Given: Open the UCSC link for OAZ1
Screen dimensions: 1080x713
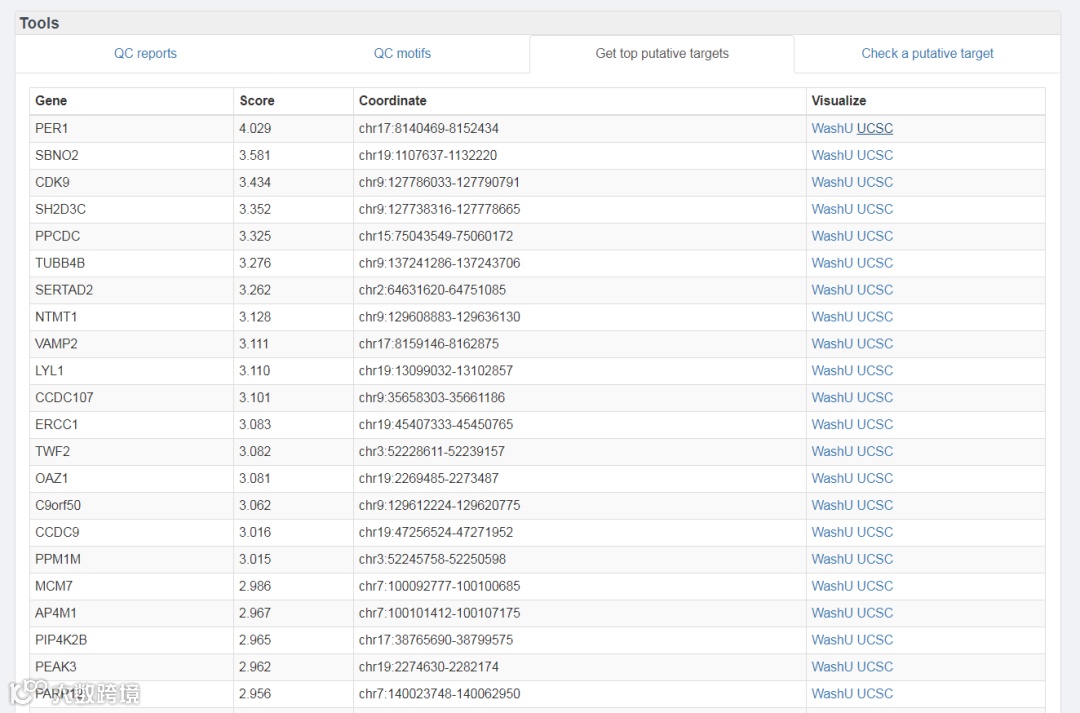Looking at the screenshot, I should [x=875, y=477].
